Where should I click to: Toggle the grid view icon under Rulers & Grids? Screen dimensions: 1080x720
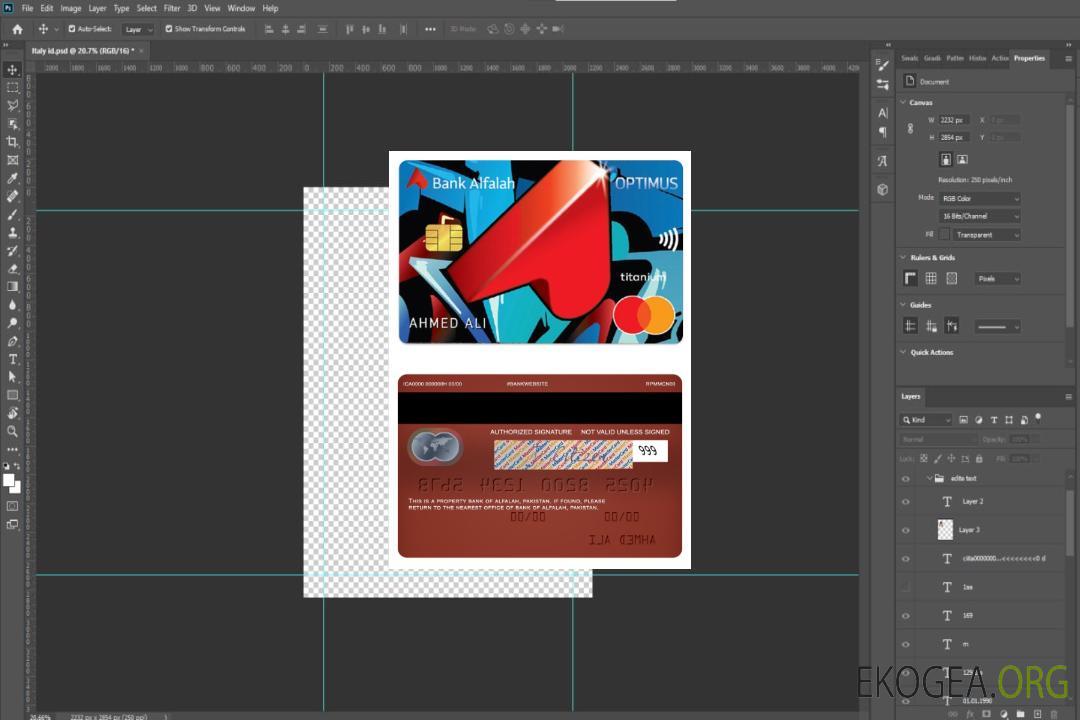coord(931,278)
